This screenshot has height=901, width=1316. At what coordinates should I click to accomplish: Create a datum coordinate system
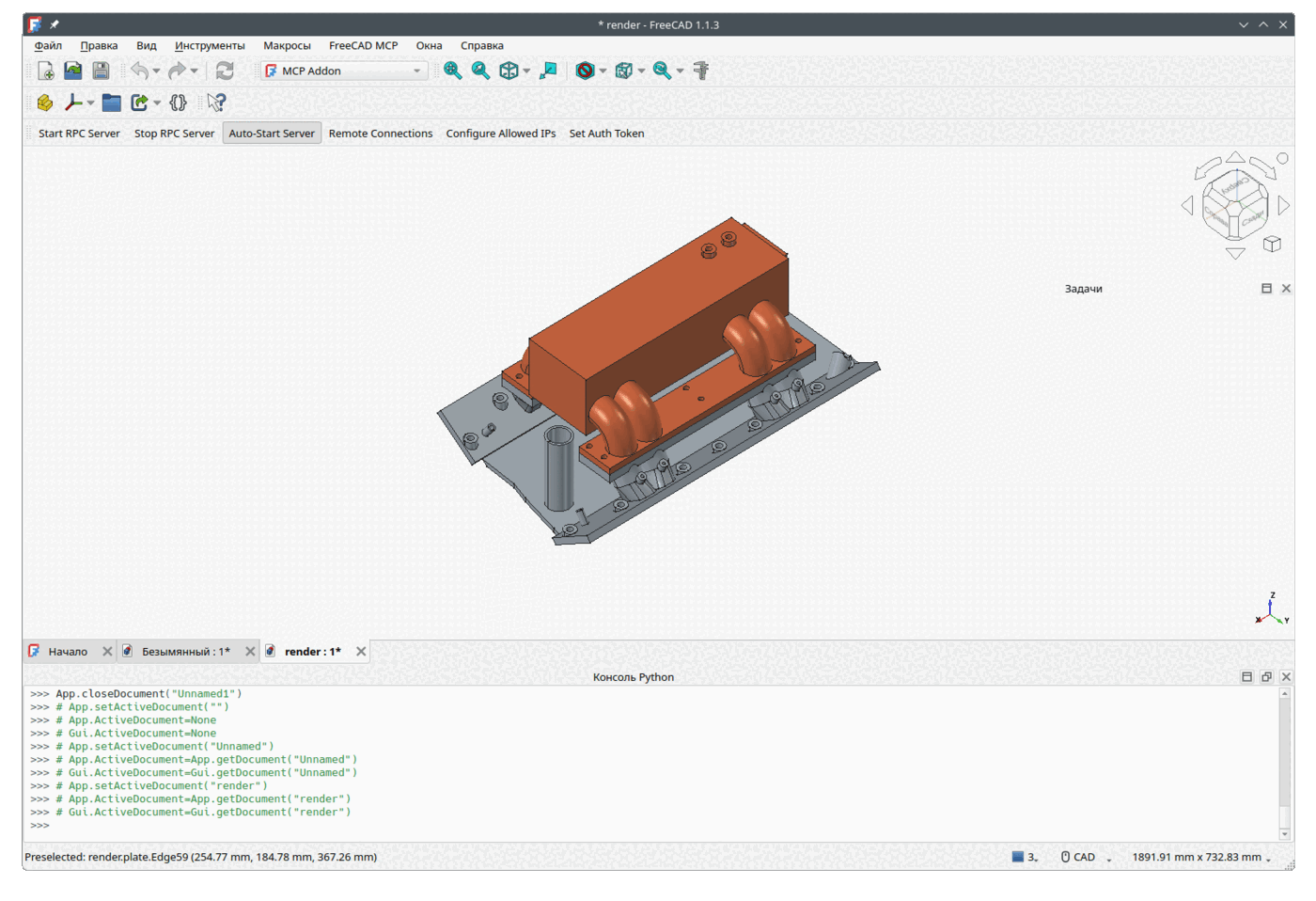pyautogui.click(x=72, y=103)
